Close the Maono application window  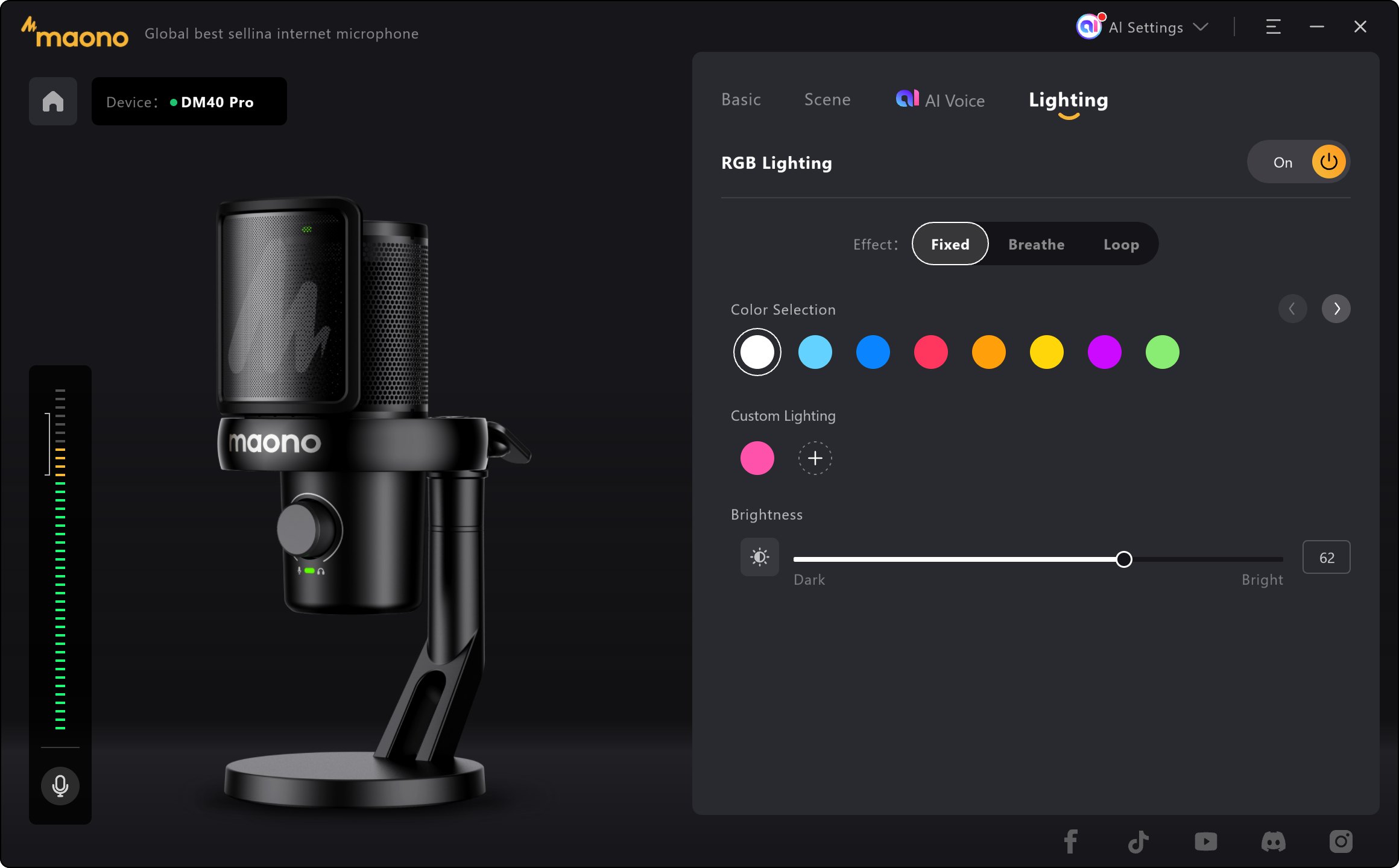pyautogui.click(x=1360, y=27)
